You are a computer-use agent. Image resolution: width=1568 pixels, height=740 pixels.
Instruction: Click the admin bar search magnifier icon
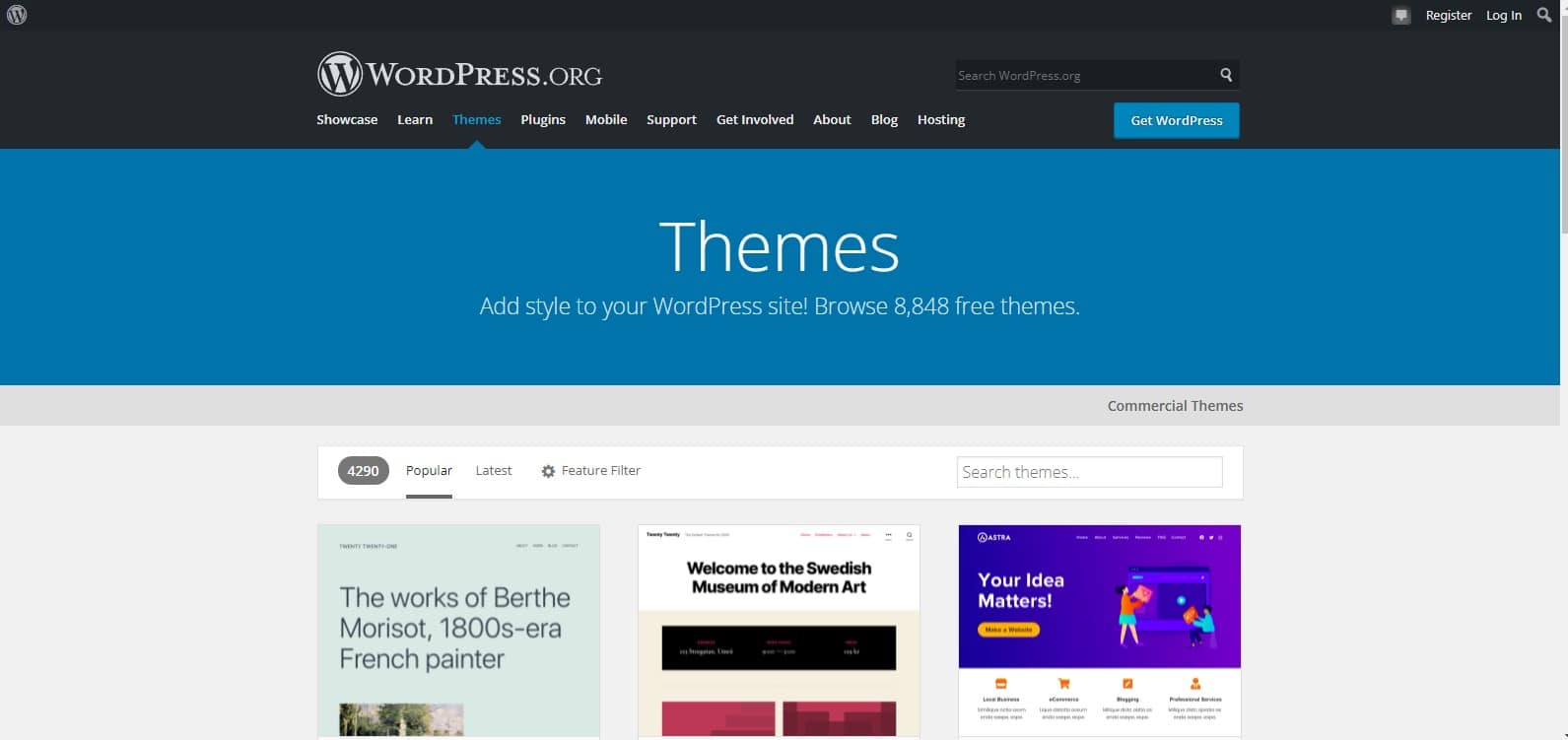click(1544, 15)
